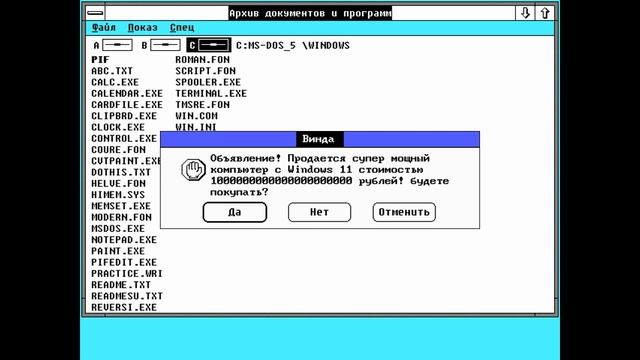
Task: Open the Спец menu
Action: pos(182,27)
